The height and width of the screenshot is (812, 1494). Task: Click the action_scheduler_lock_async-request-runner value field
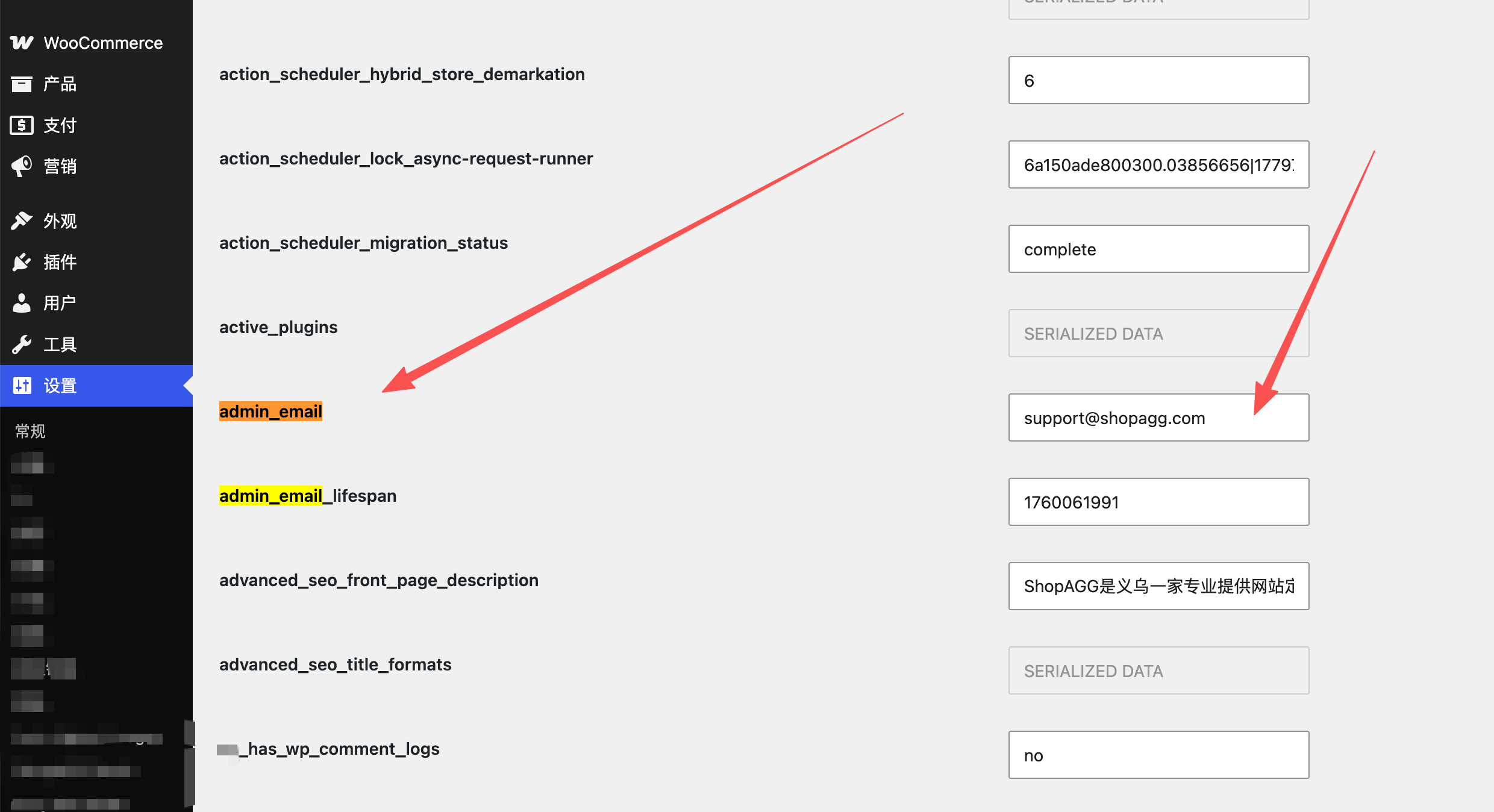click(1158, 164)
